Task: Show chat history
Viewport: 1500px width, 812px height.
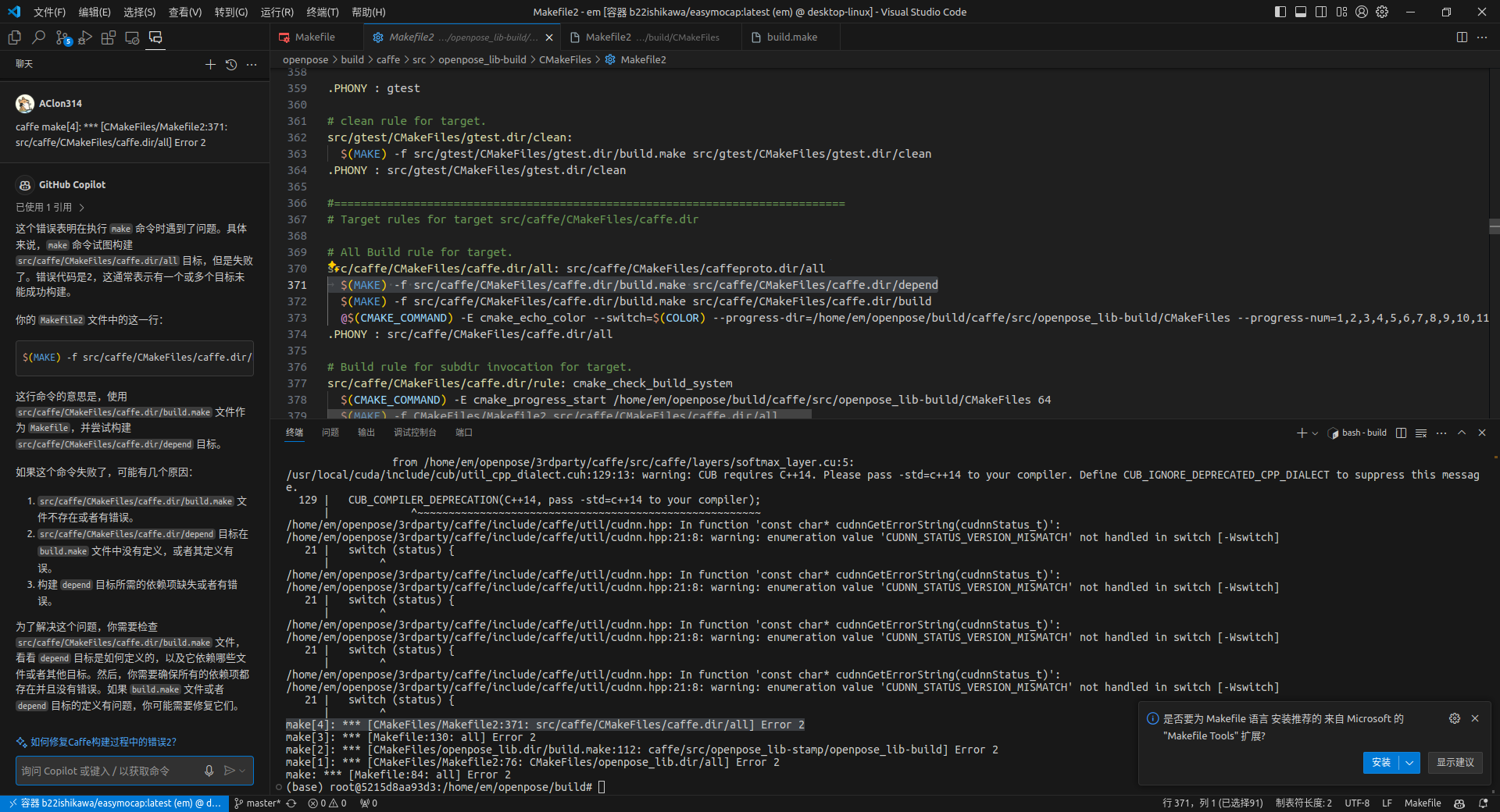Action: pos(231,64)
